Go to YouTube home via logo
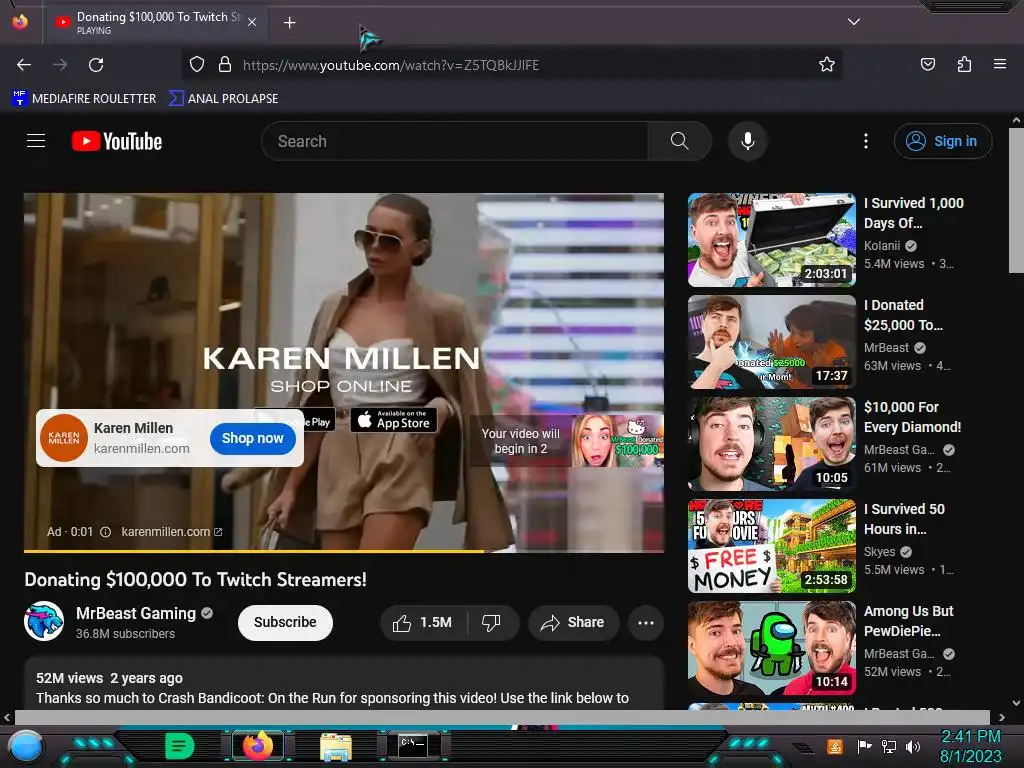1024x768 pixels. point(117,141)
